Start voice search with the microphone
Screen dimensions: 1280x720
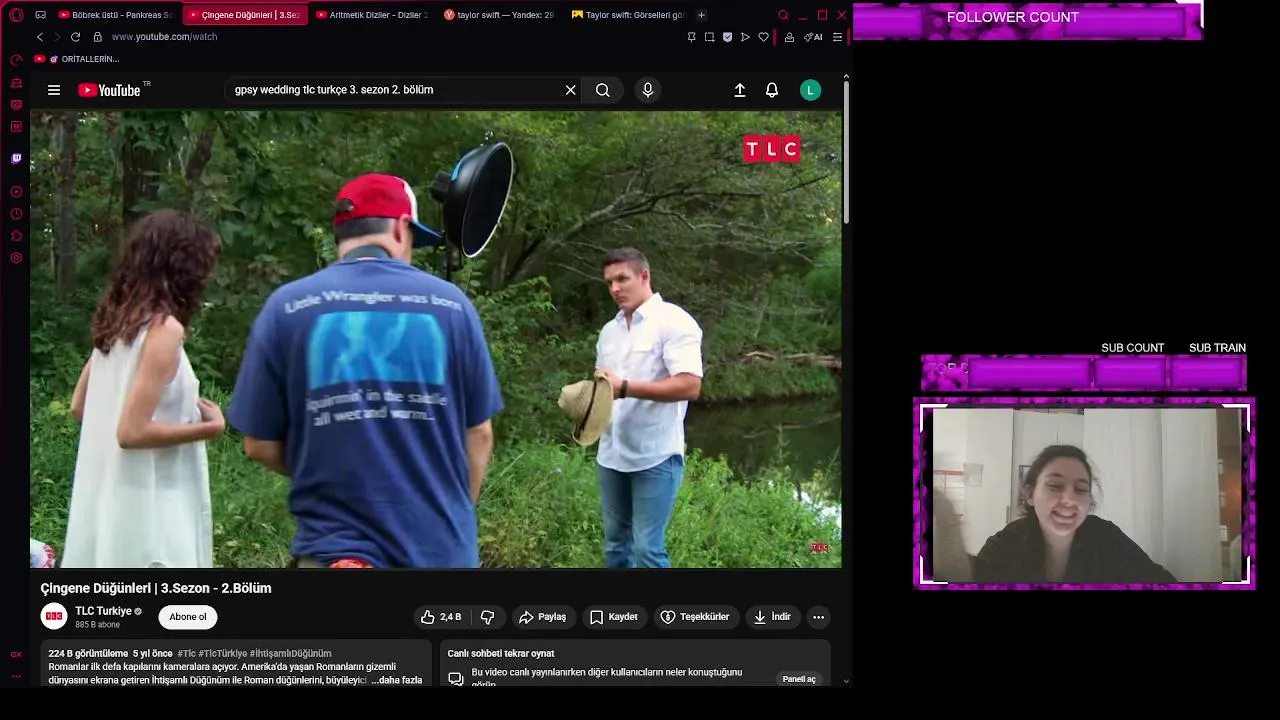pos(648,90)
